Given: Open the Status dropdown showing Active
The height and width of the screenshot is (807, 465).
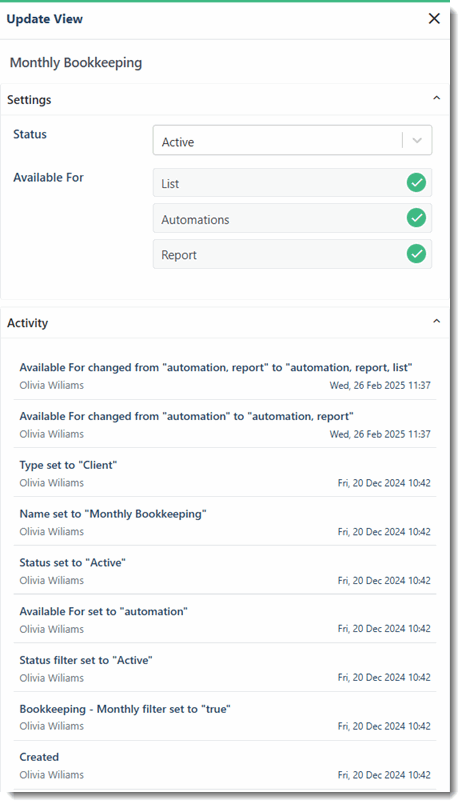Looking at the screenshot, I should click(x=292, y=140).
